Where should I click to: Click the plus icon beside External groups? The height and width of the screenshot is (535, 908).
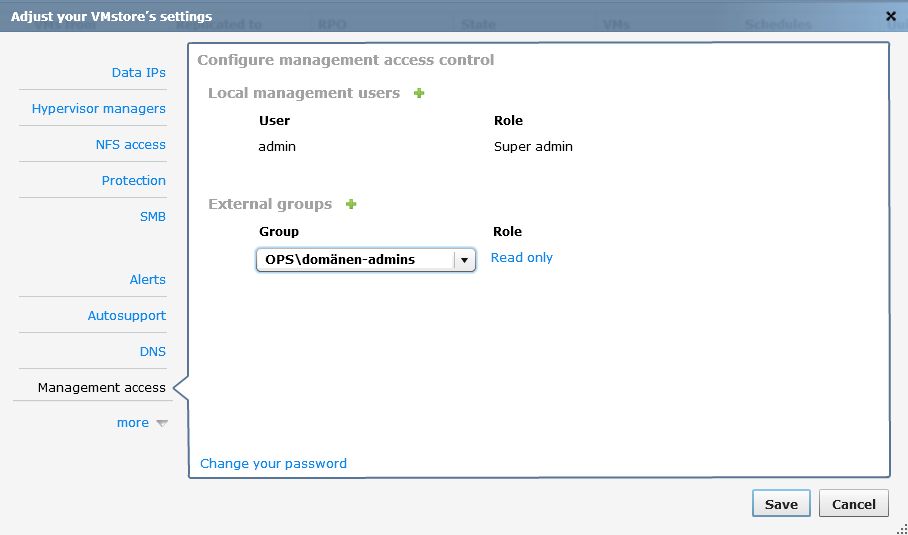(351, 204)
